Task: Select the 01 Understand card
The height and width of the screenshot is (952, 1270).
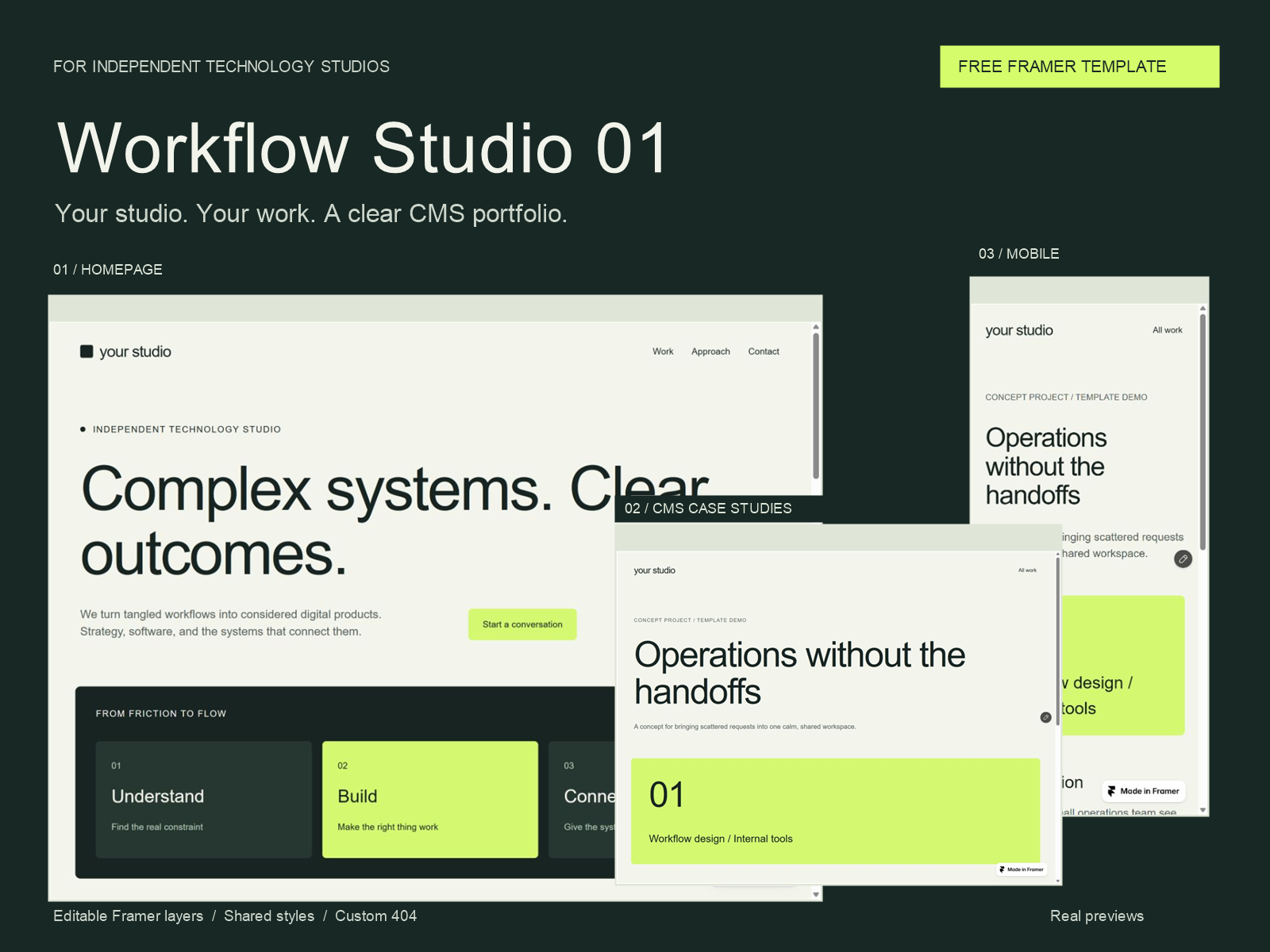Action: tap(203, 800)
